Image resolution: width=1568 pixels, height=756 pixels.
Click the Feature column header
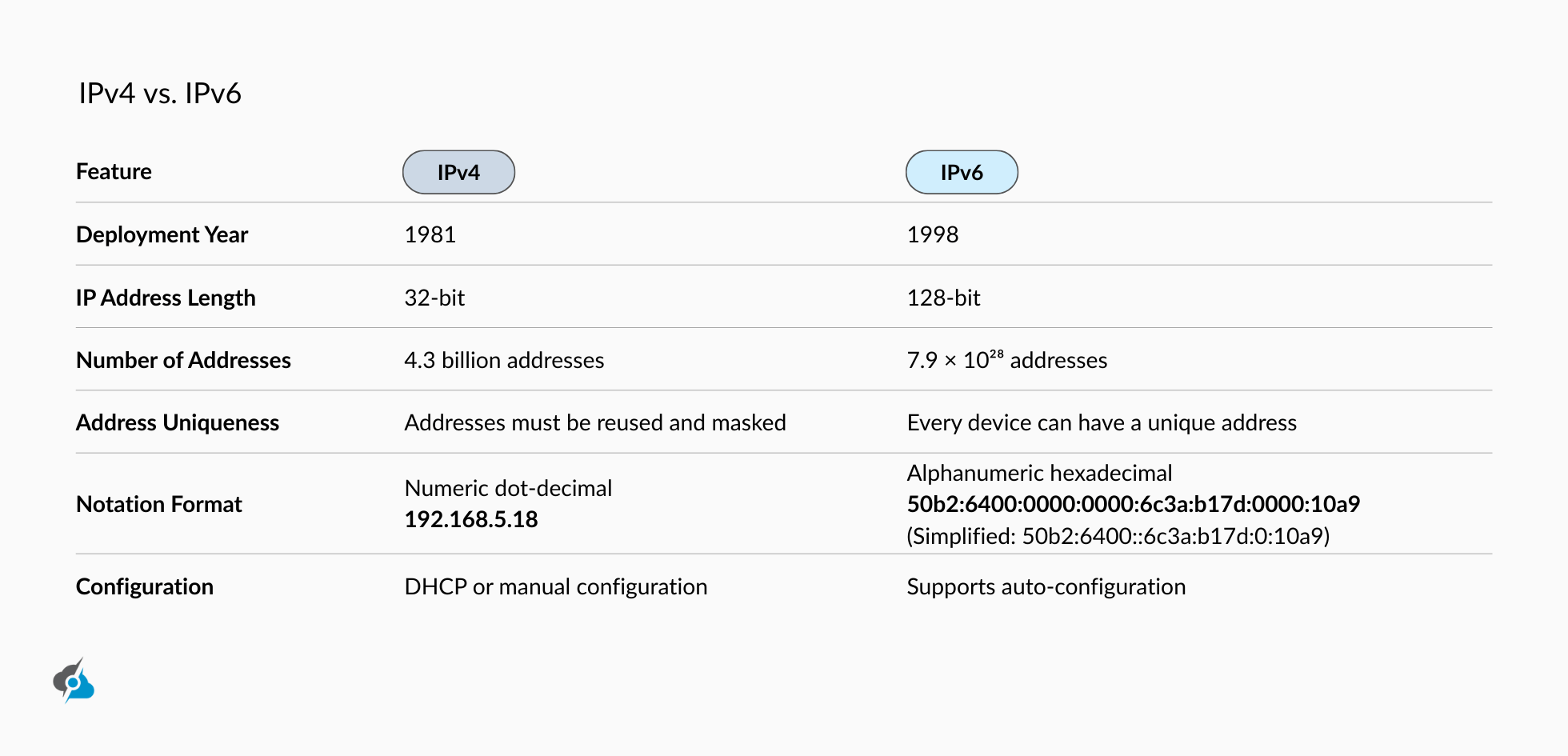tap(114, 171)
